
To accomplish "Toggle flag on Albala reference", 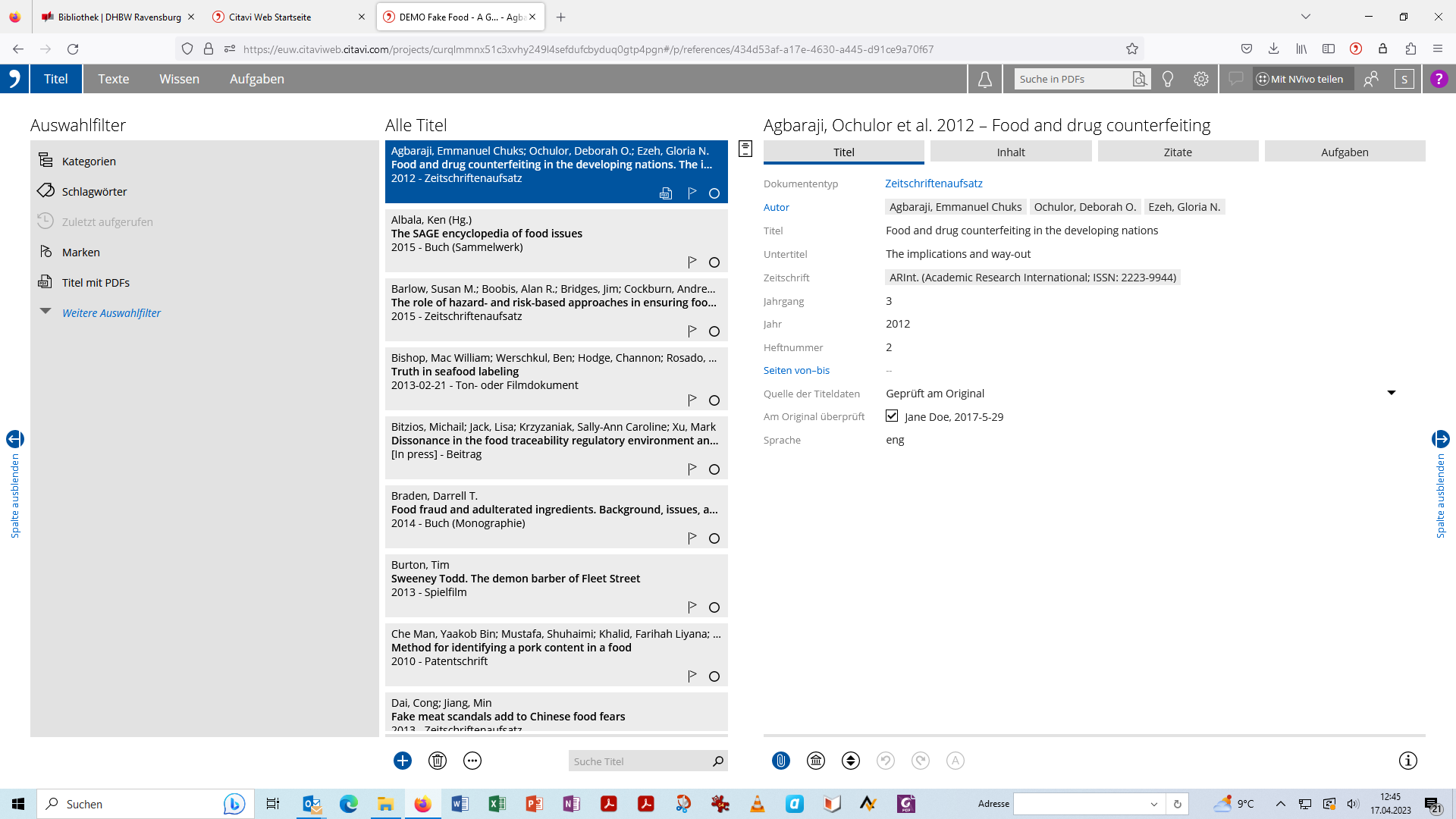I will point(692,262).
